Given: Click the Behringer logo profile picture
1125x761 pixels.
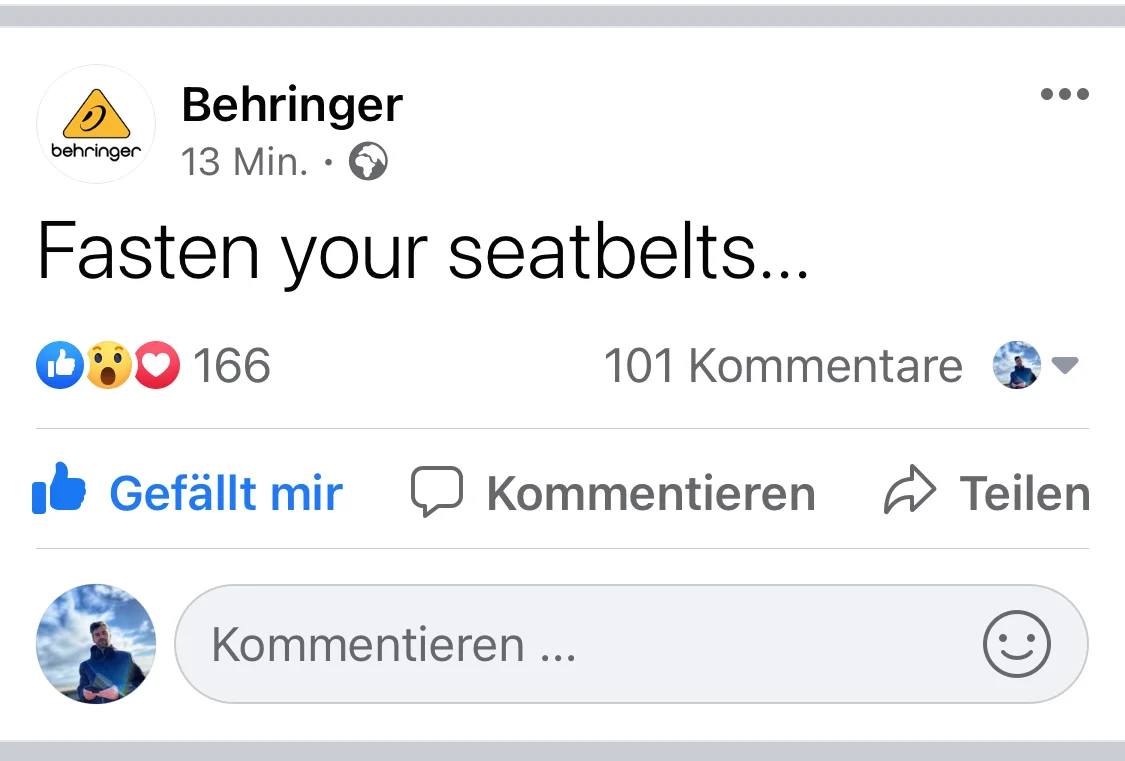Looking at the screenshot, I should point(96,124).
